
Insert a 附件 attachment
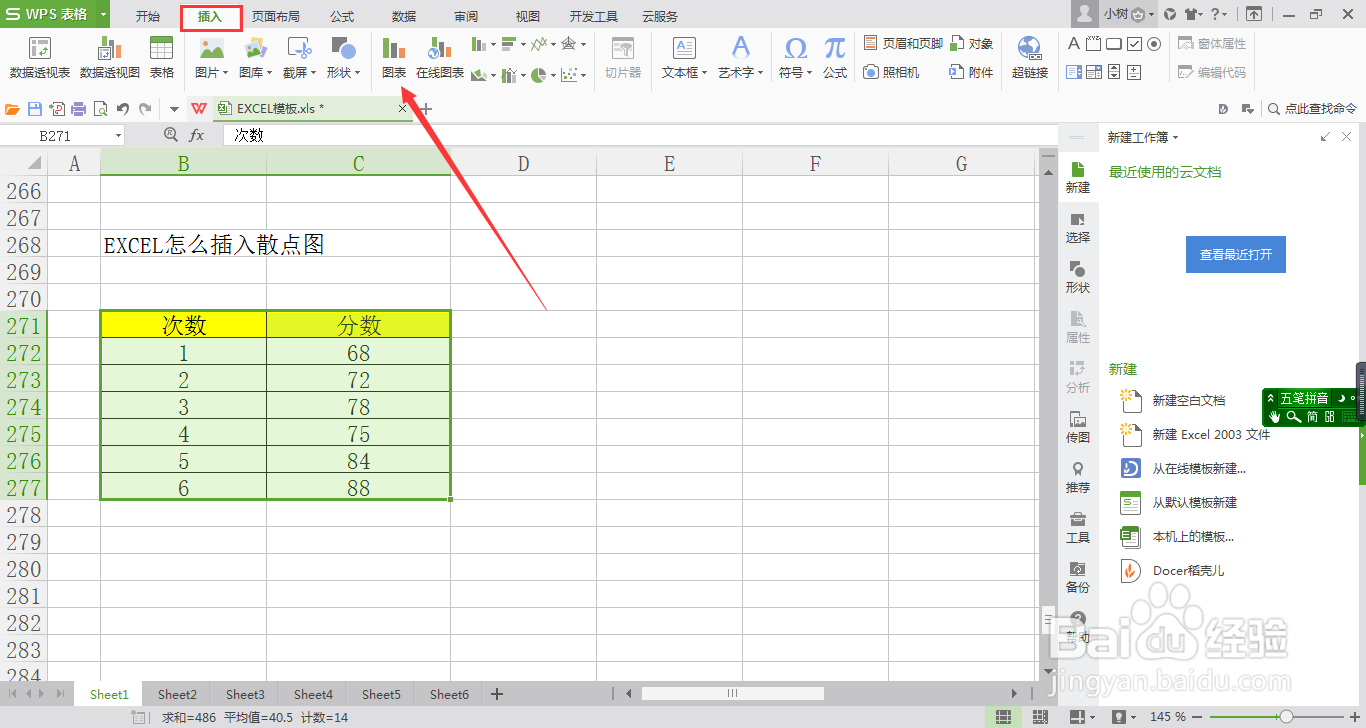pyautogui.click(x=971, y=72)
